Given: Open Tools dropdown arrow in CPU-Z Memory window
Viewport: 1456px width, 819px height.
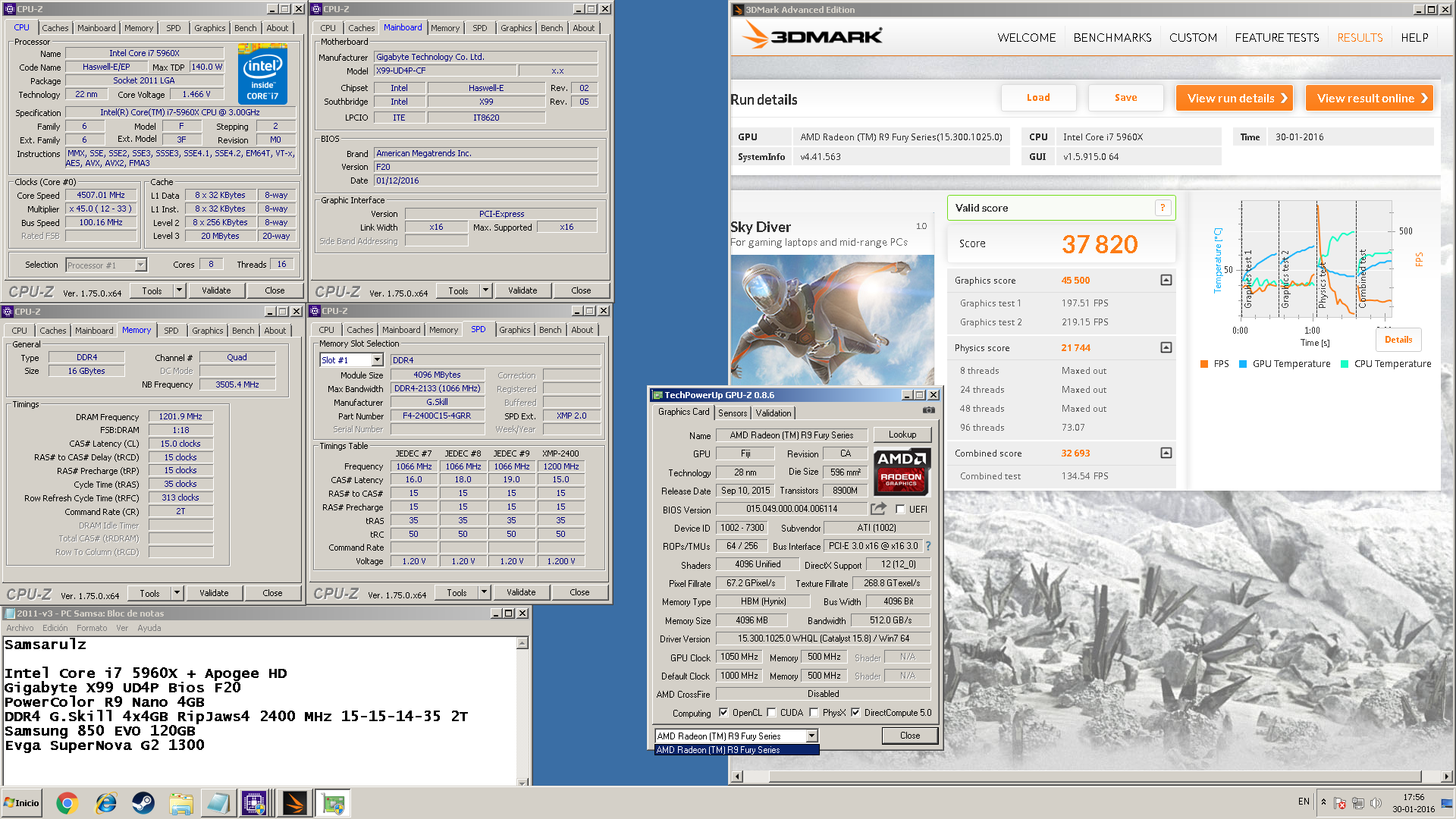Looking at the screenshot, I should [x=177, y=593].
